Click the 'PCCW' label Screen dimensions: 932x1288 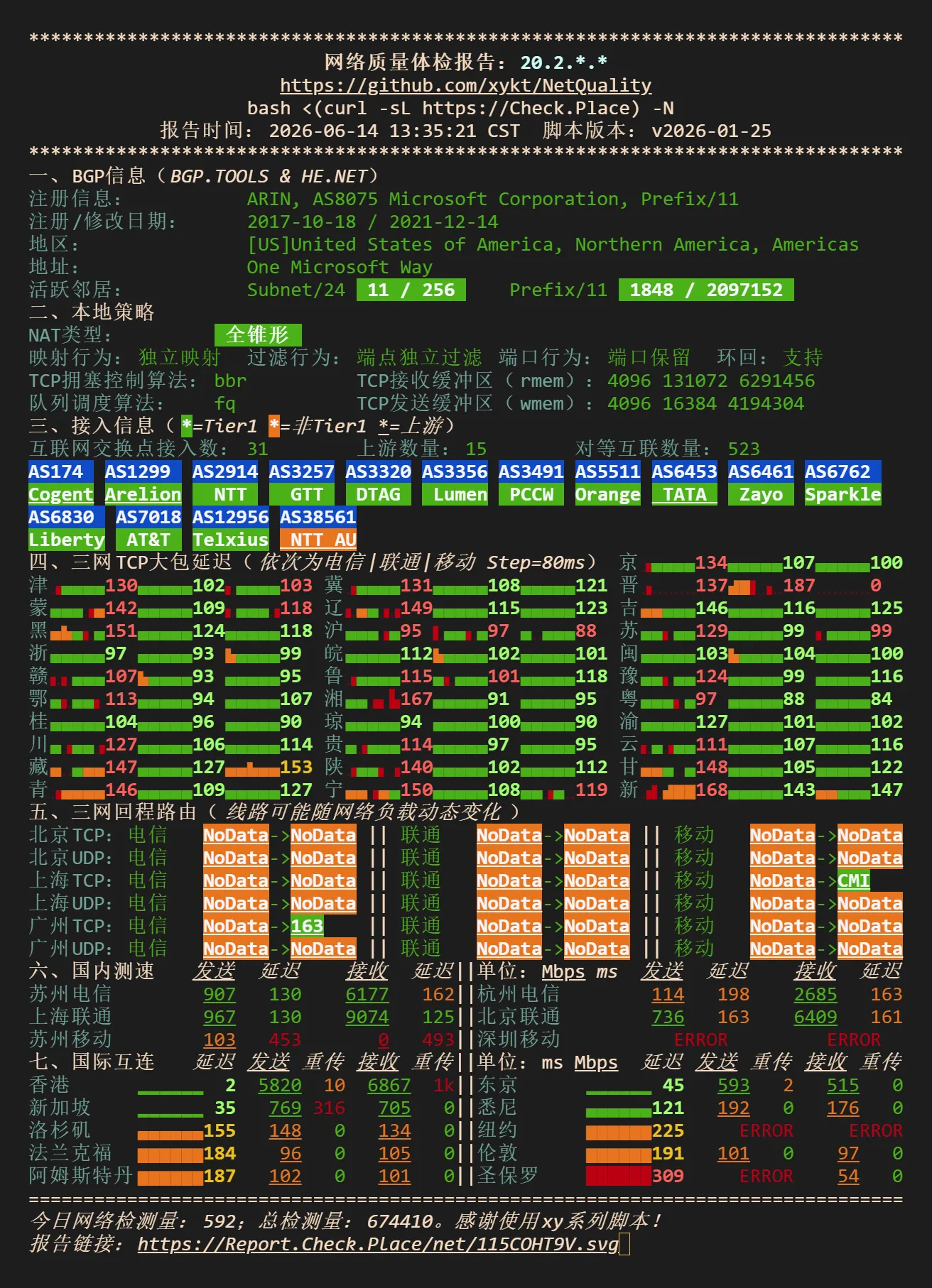coord(531,494)
